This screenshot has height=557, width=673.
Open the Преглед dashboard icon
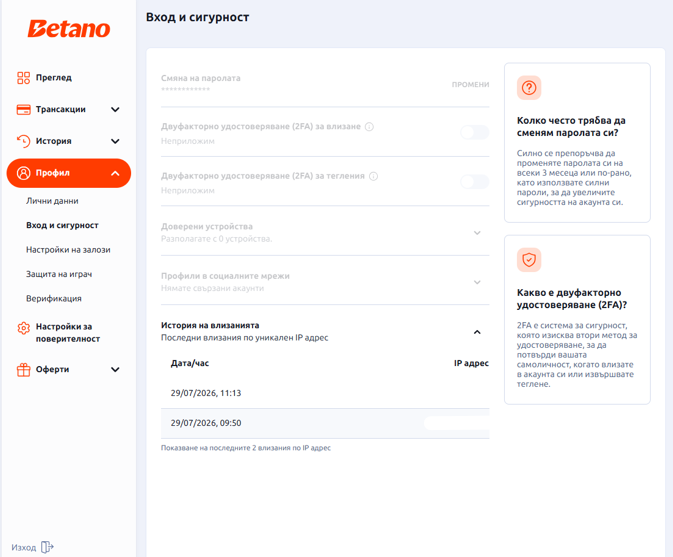tap(23, 78)
